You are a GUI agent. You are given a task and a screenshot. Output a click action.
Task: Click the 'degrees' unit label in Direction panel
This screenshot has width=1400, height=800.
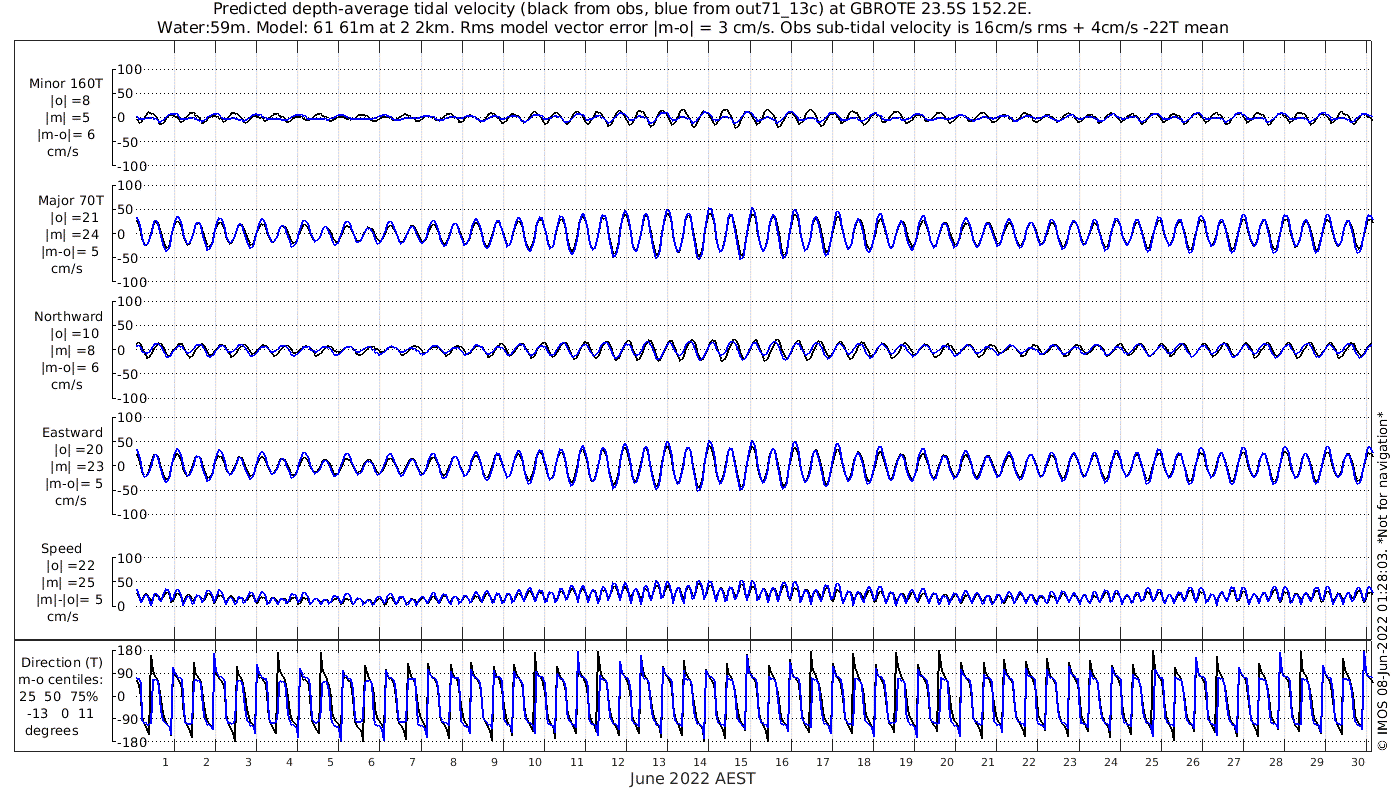coord(52,730)
